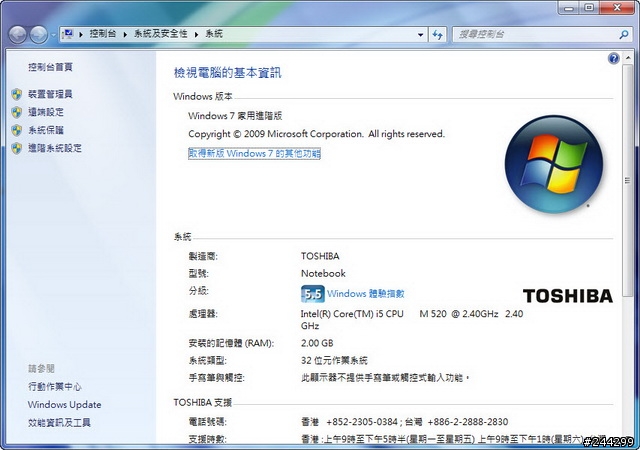Click the Forward navigation arrow button
This screenshot has width=640, height=450.
39,35
